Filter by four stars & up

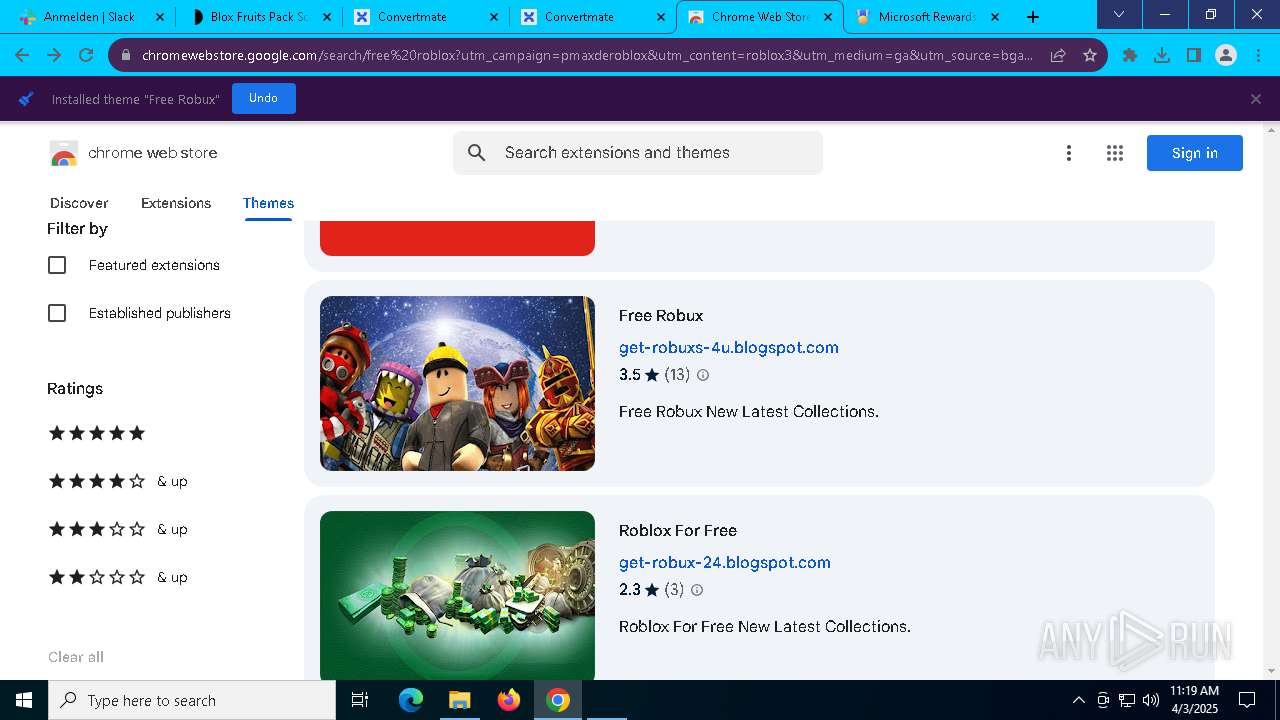pyautogui.click(x=118, y=481)
